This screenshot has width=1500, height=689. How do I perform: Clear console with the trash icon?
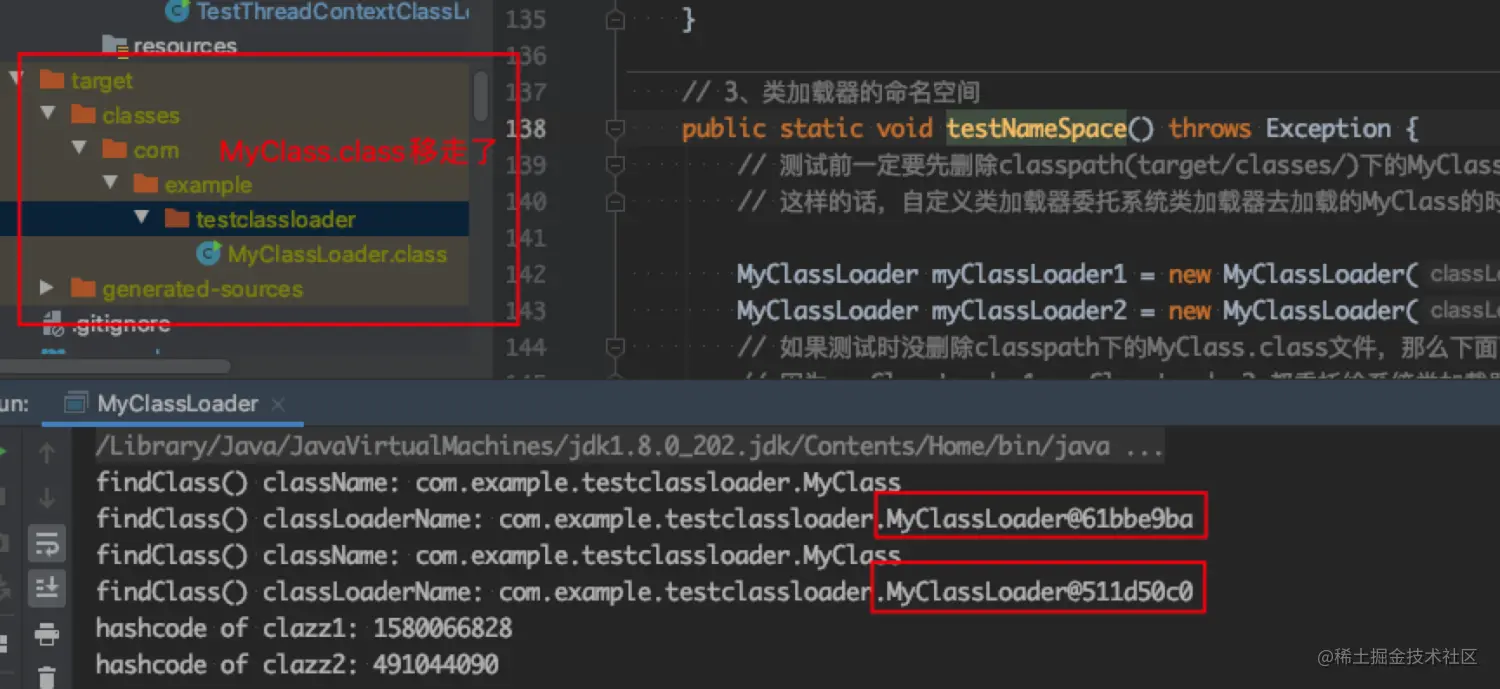(46, 676)
